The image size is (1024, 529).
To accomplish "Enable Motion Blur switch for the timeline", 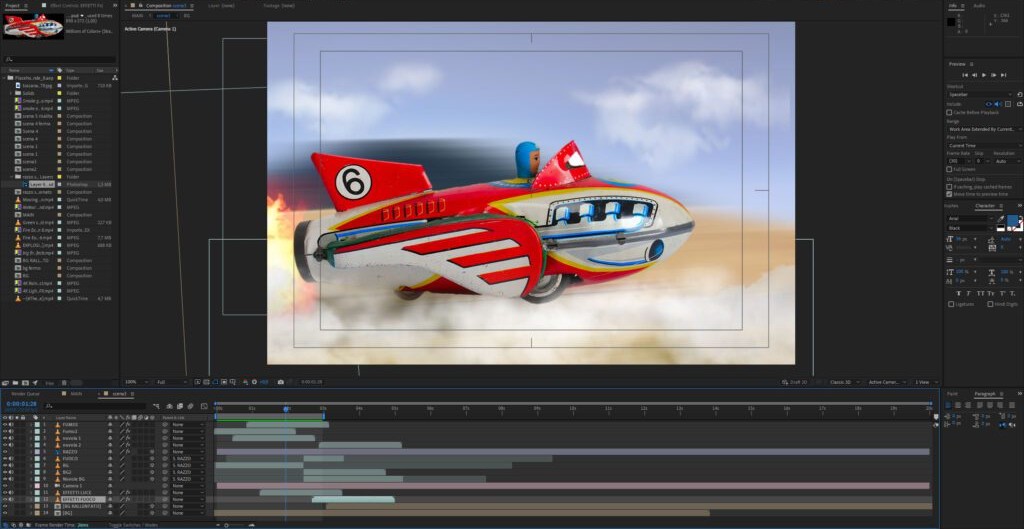I will [190, 406].
